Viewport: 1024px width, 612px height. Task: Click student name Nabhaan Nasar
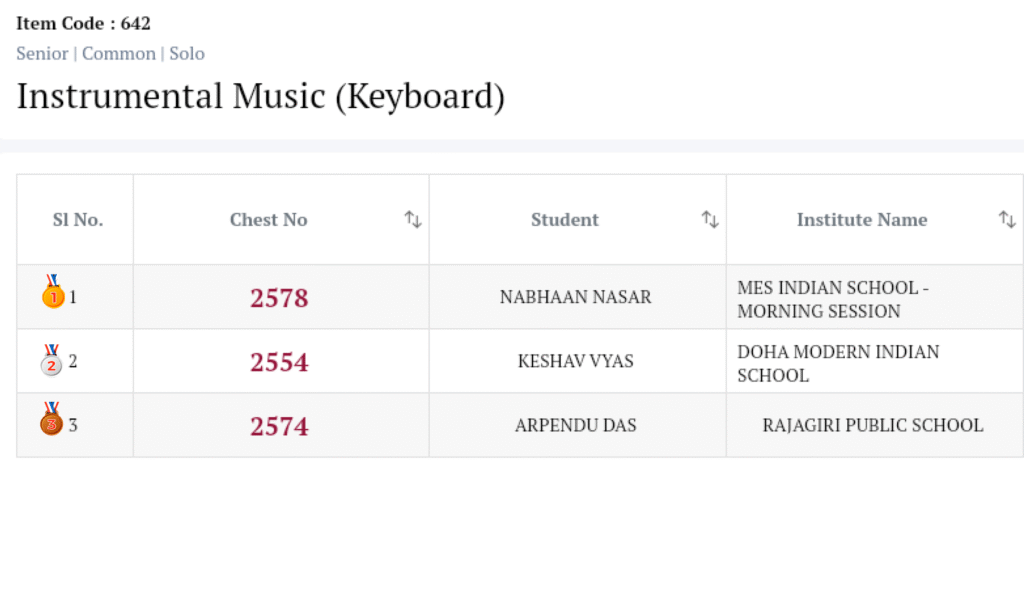pos(575,297)
